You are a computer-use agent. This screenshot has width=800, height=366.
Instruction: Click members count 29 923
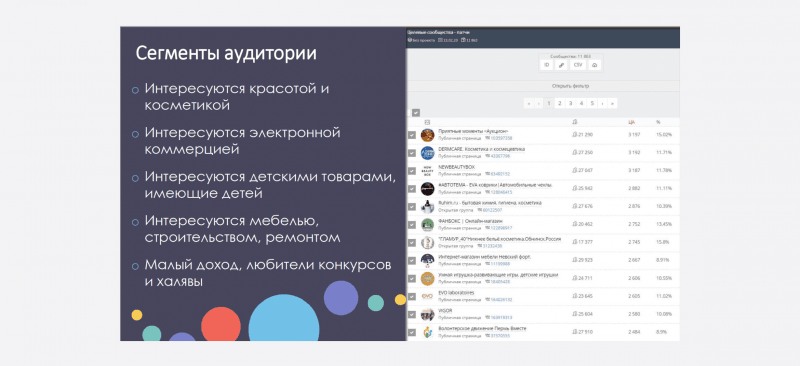click(x=582, y=260)
